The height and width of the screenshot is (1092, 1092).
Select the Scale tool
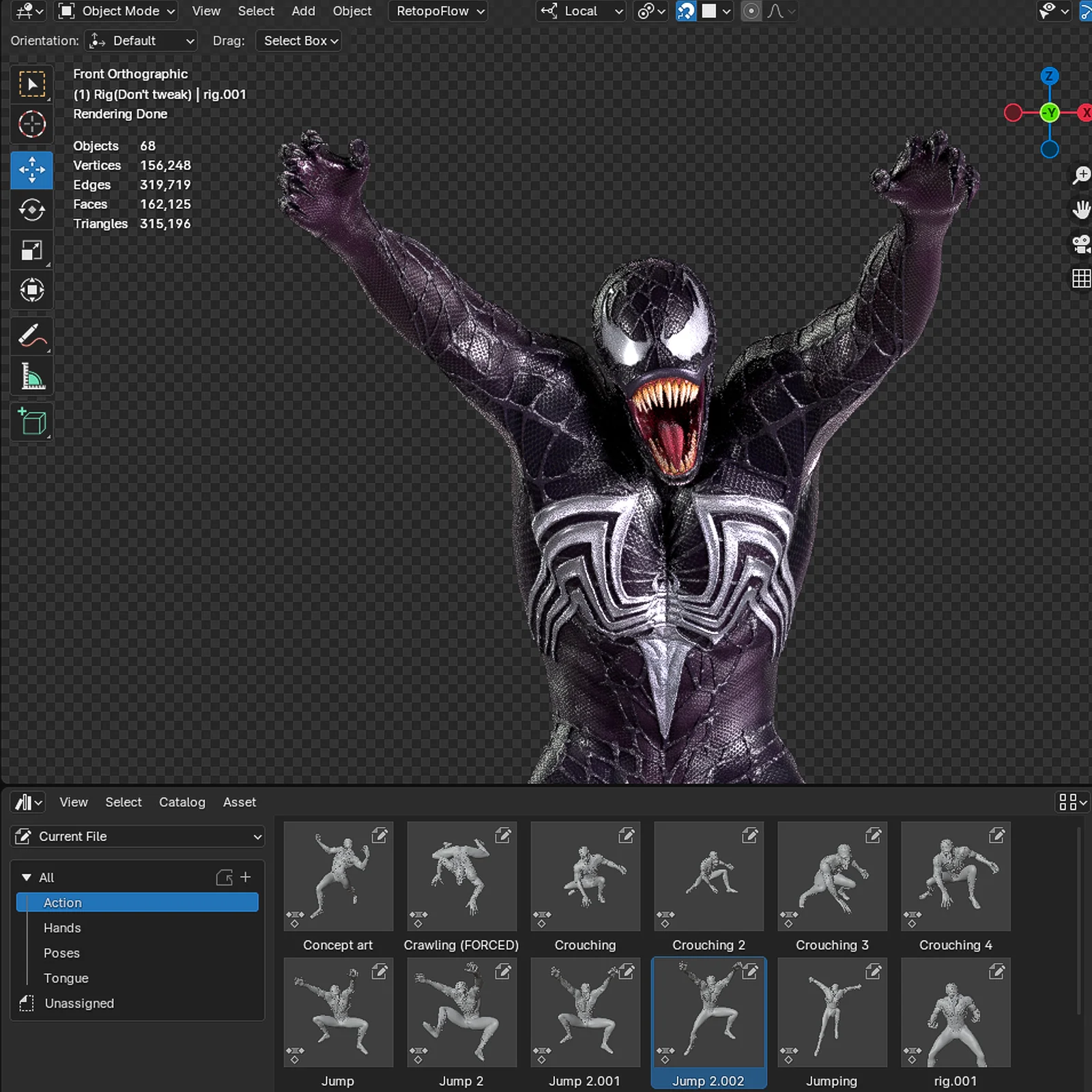[31, 250]
